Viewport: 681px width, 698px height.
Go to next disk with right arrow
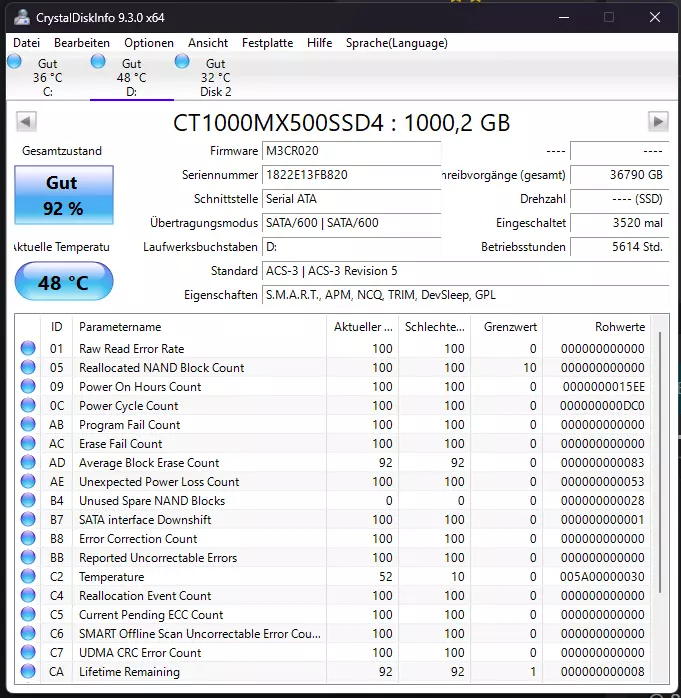(658, 122)
